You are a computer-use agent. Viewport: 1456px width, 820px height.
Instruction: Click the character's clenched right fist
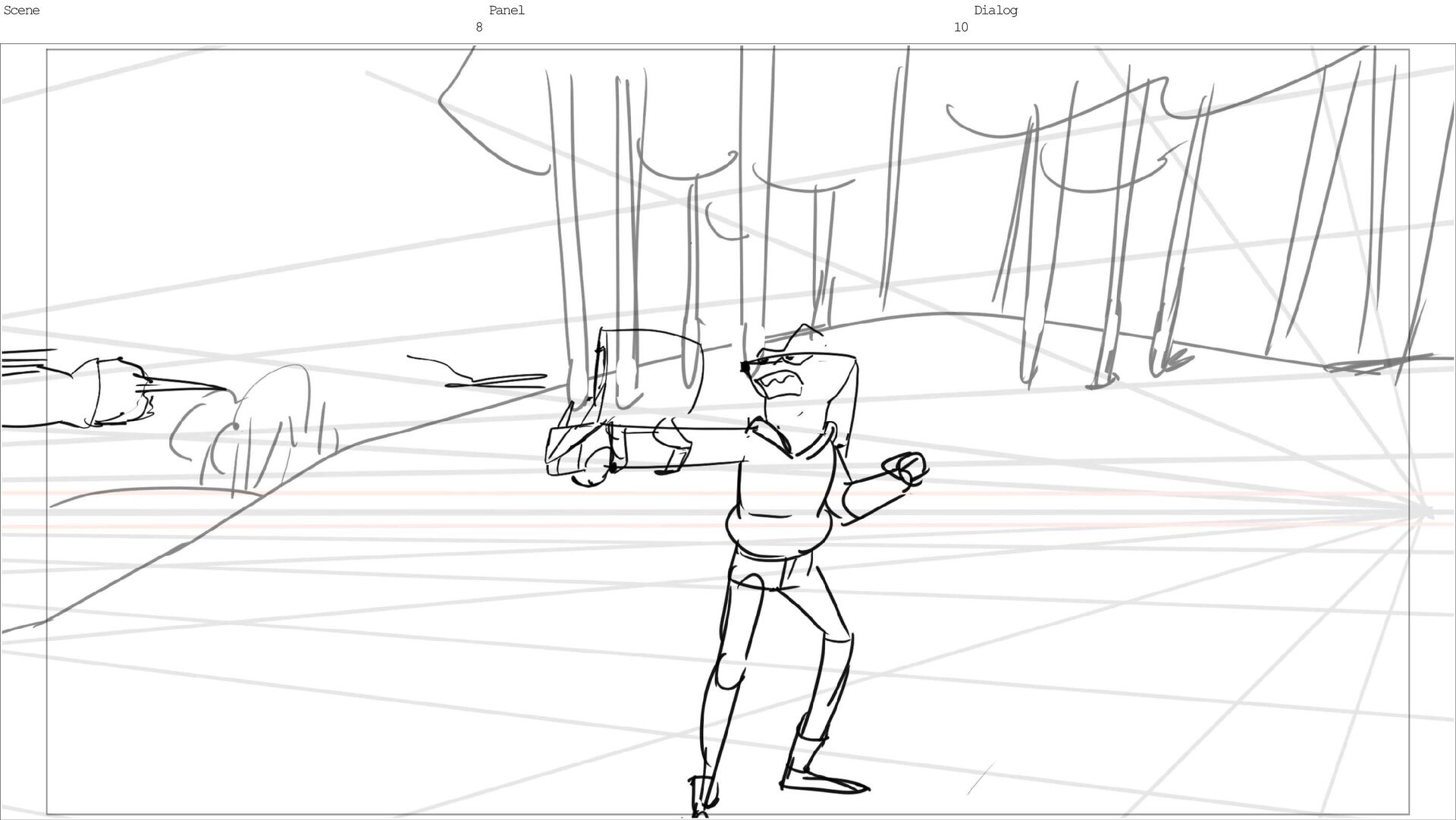point(907,468)
